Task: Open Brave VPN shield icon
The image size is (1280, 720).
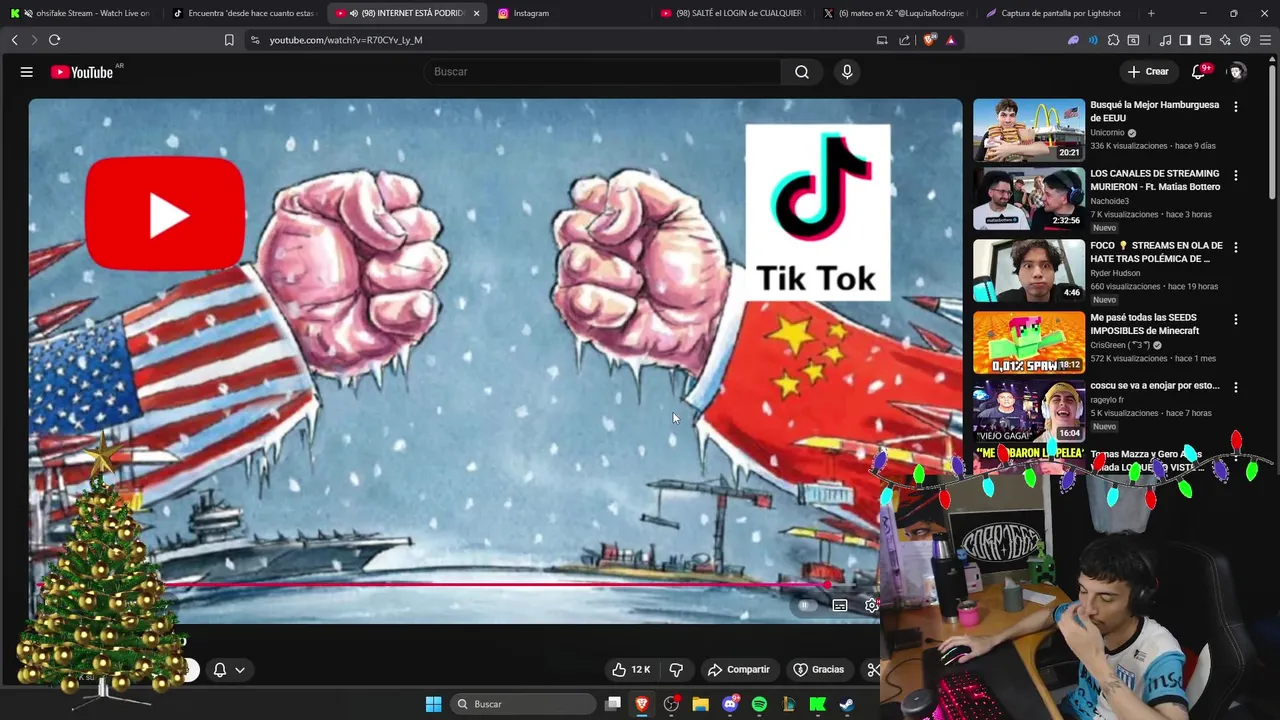Action: click(x=1245, y=40)
